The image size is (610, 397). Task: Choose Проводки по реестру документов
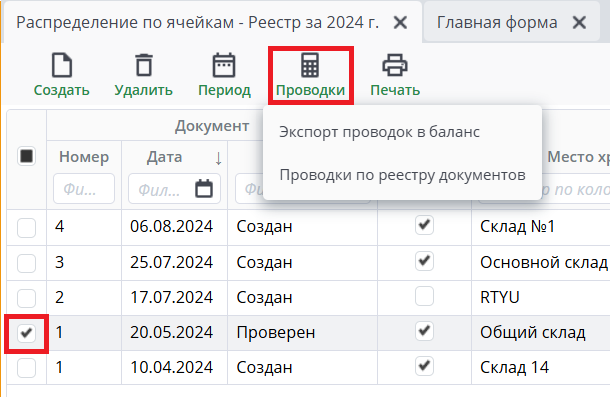pyautogui.click(x=403, y=175)
